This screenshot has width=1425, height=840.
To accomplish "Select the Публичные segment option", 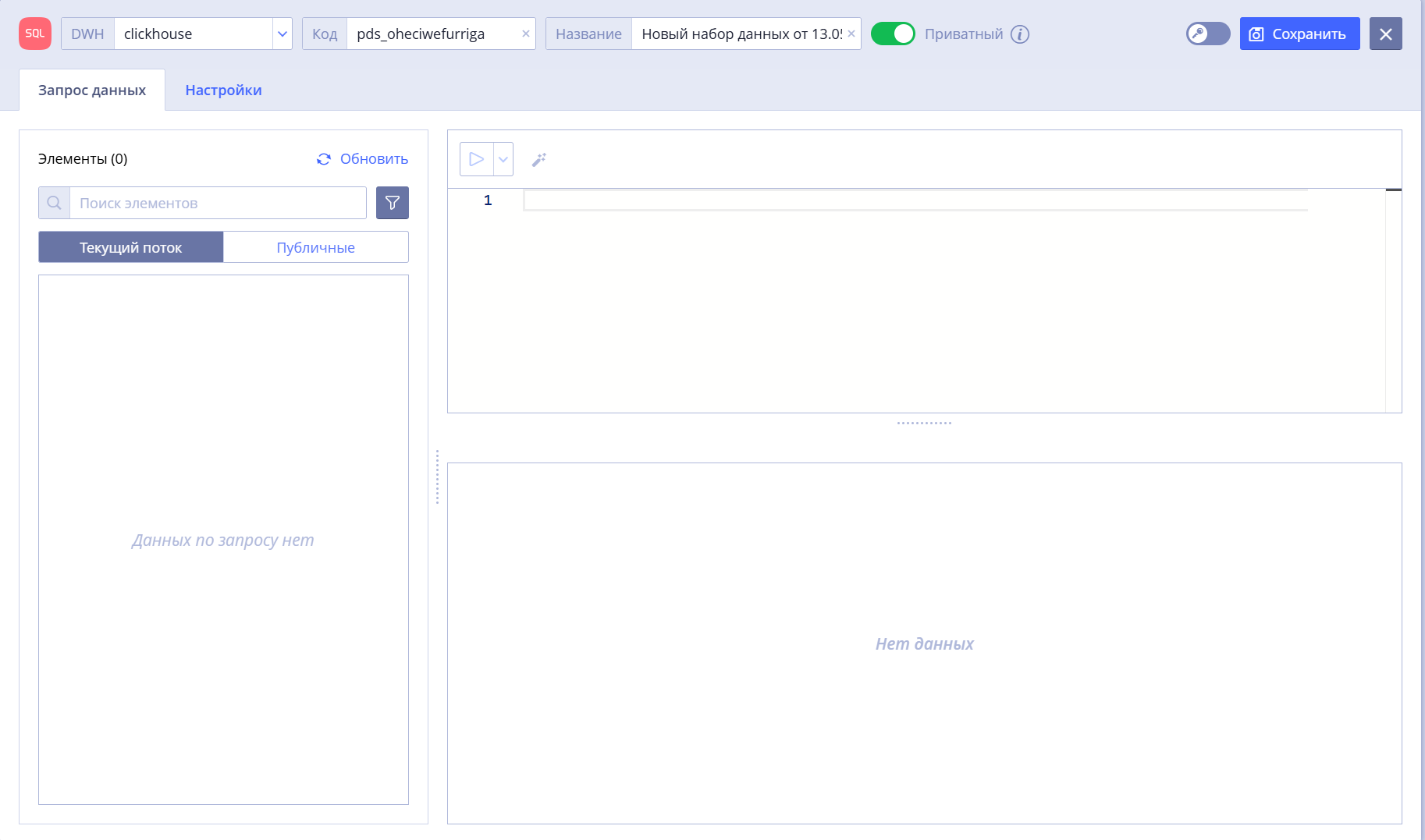I will pyautogui.click(x=316, y=247).
